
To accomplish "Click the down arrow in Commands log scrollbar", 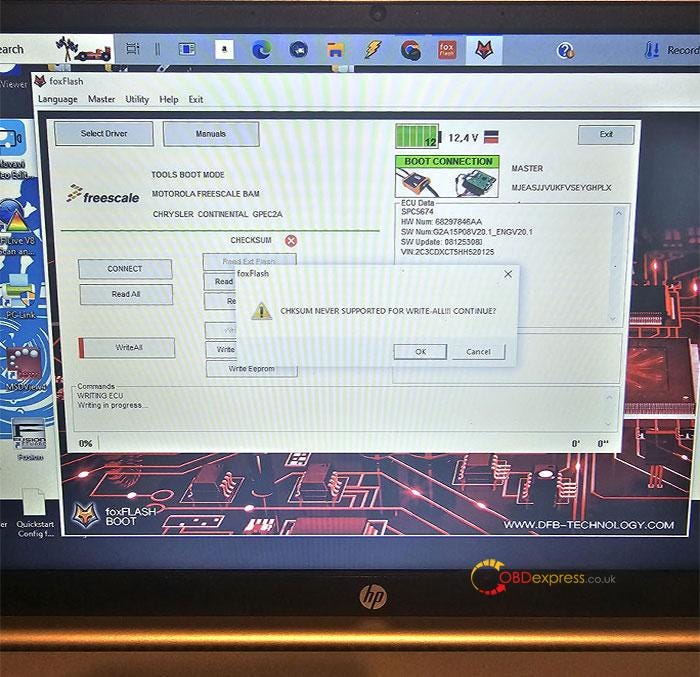I will point(608,423).
